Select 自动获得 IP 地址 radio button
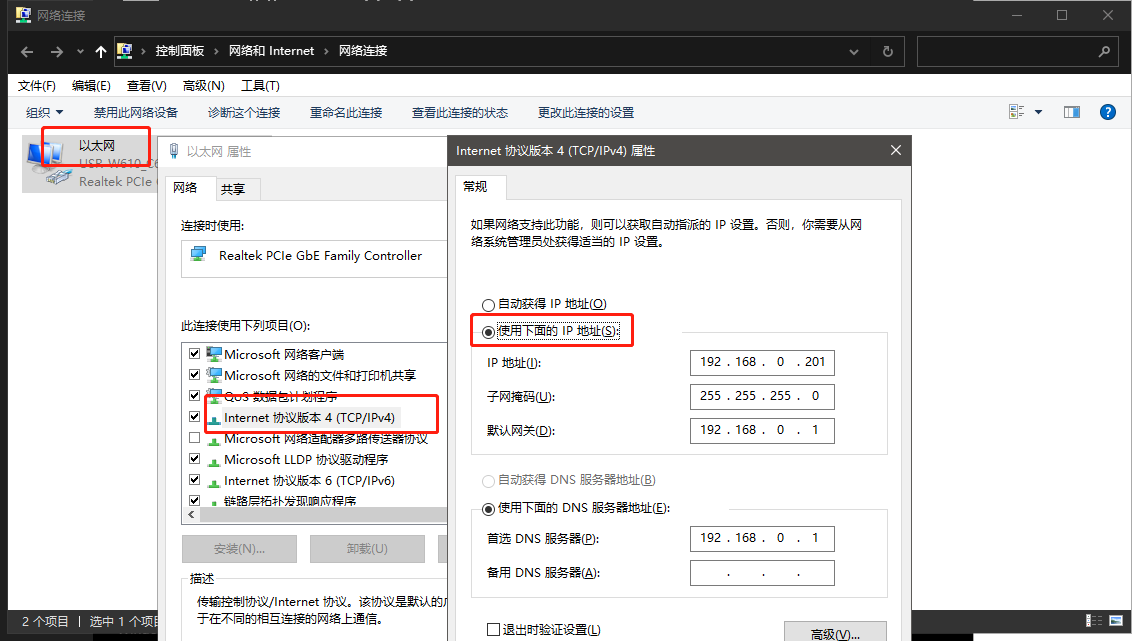The width and height of the screenshot is (1139, 641). click(x=488, y=304)
